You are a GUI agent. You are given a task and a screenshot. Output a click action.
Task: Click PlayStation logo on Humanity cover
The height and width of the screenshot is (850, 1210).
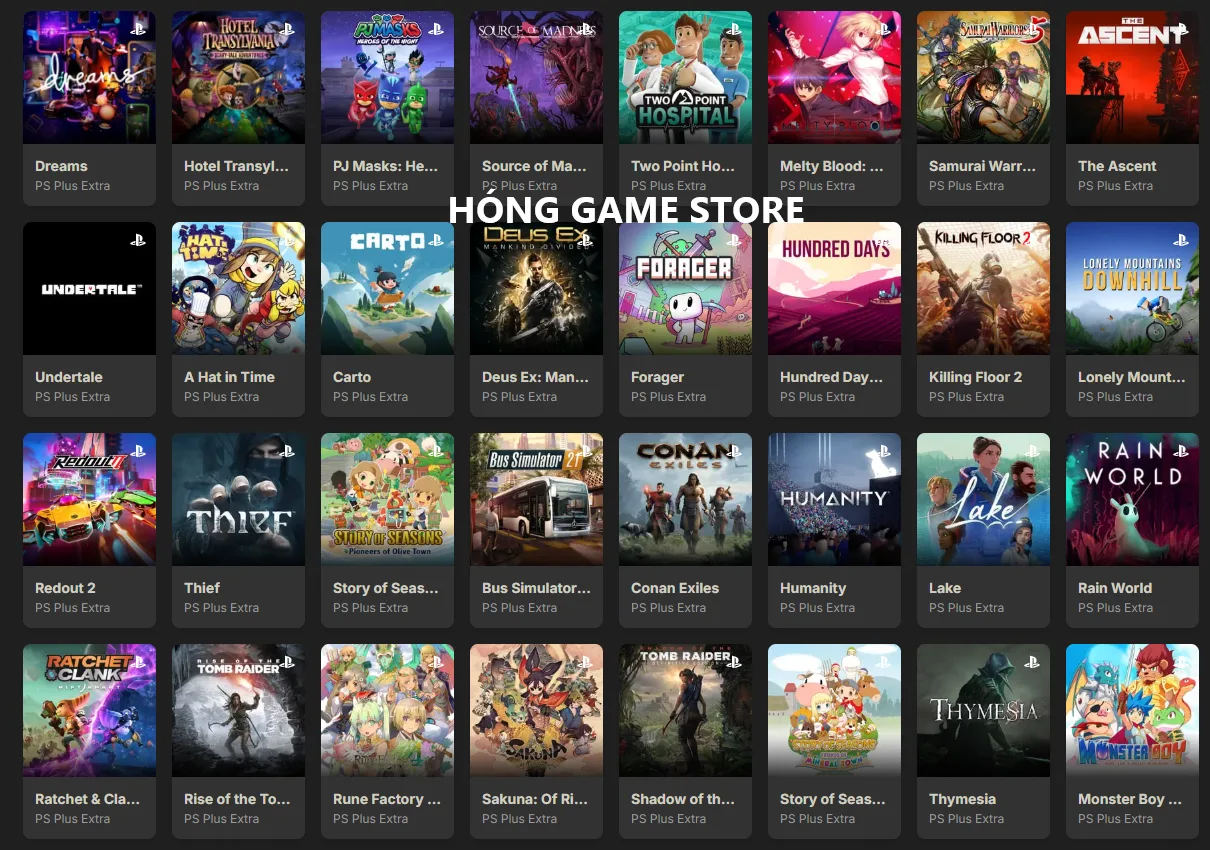[x=883, y=451]
